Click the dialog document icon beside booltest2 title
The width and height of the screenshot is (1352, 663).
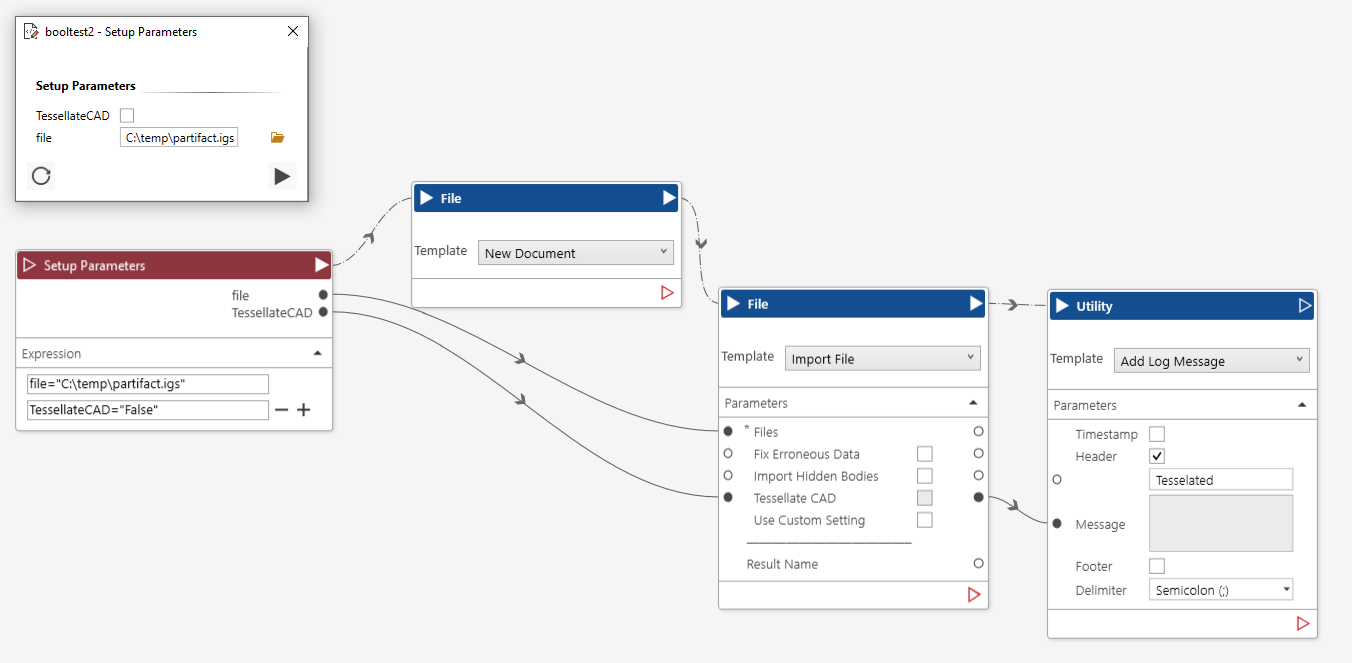(x=31, y=31)
